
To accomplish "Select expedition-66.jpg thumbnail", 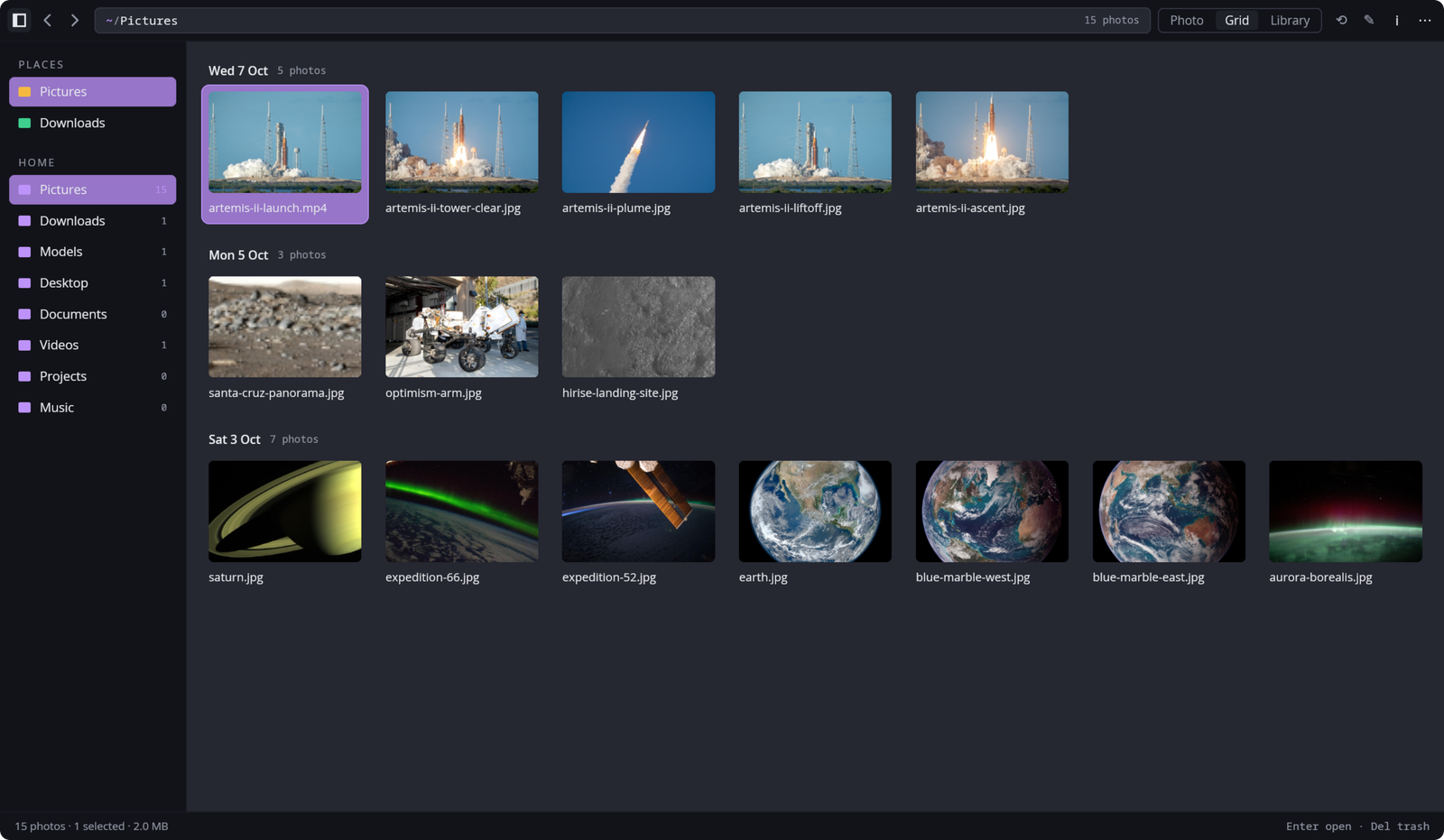I will click(462, 512).
